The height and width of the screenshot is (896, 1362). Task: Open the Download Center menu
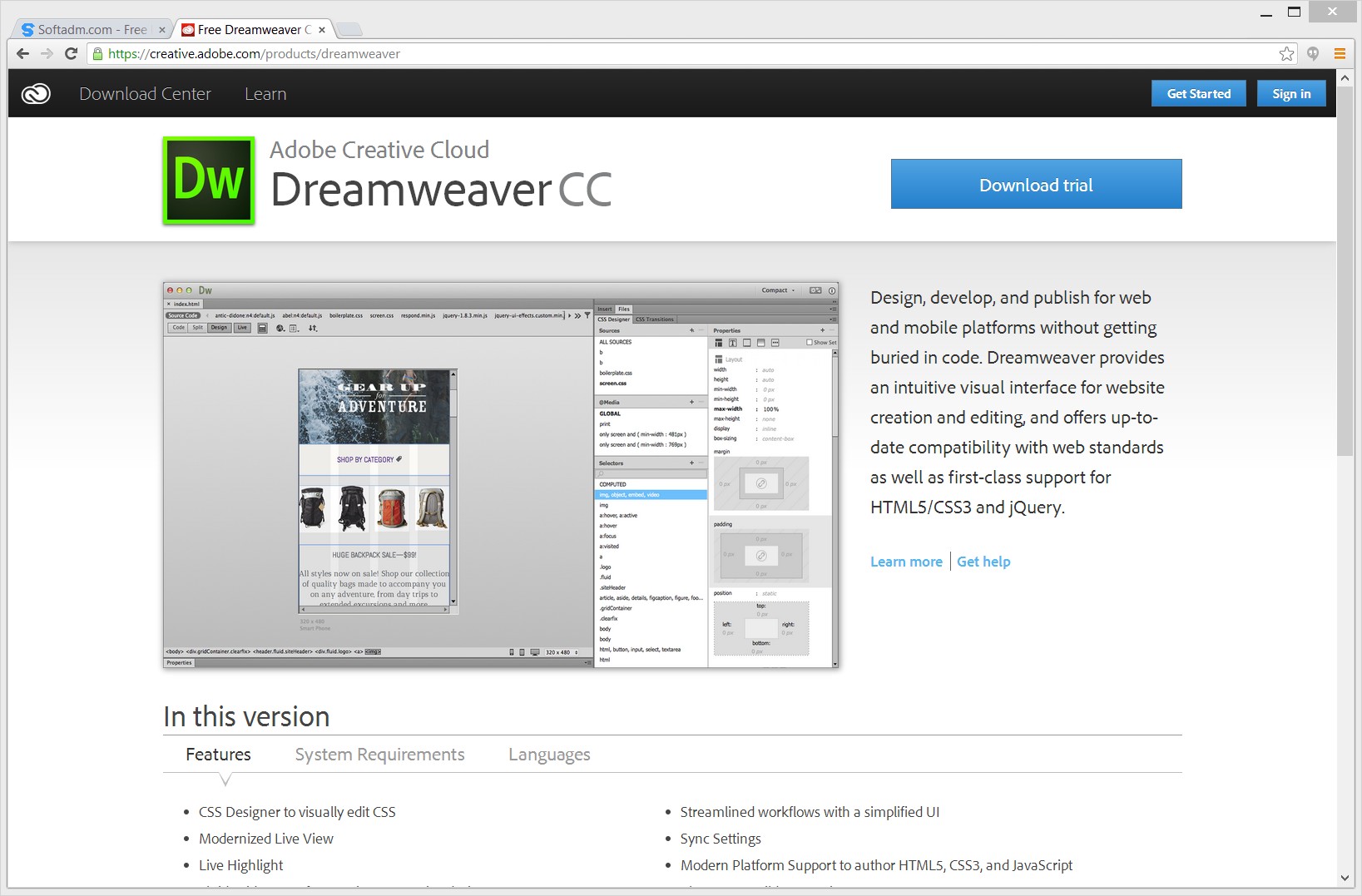click(x=145, y=94)
